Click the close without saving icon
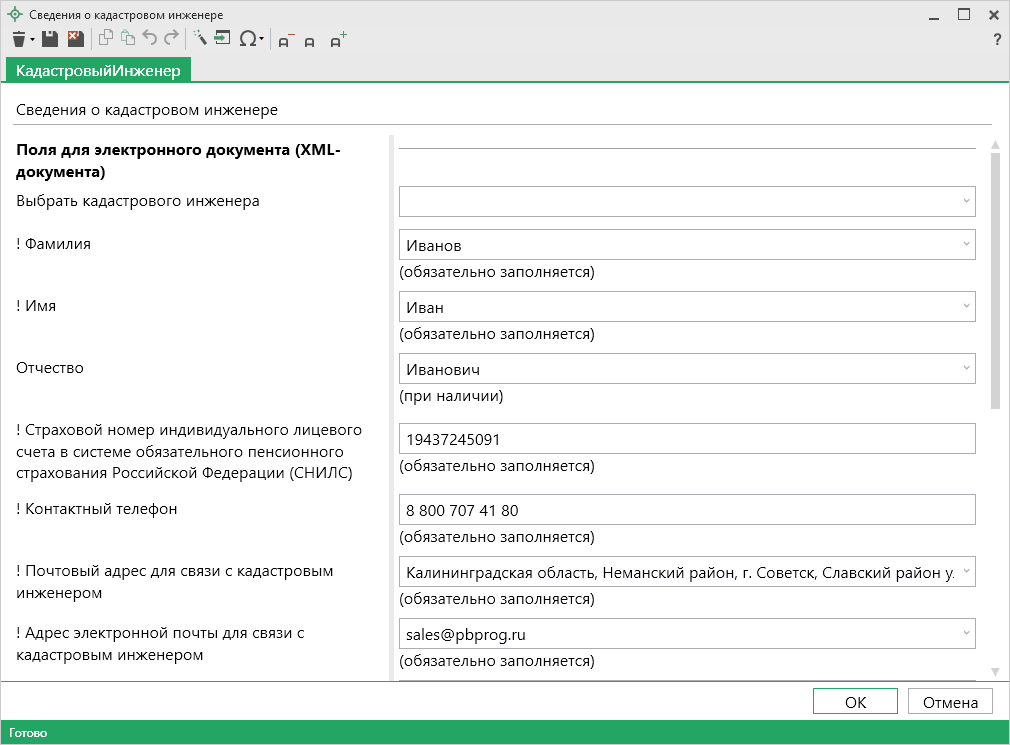Screen dimensions: 1010x745 click(x=75, y=39)
